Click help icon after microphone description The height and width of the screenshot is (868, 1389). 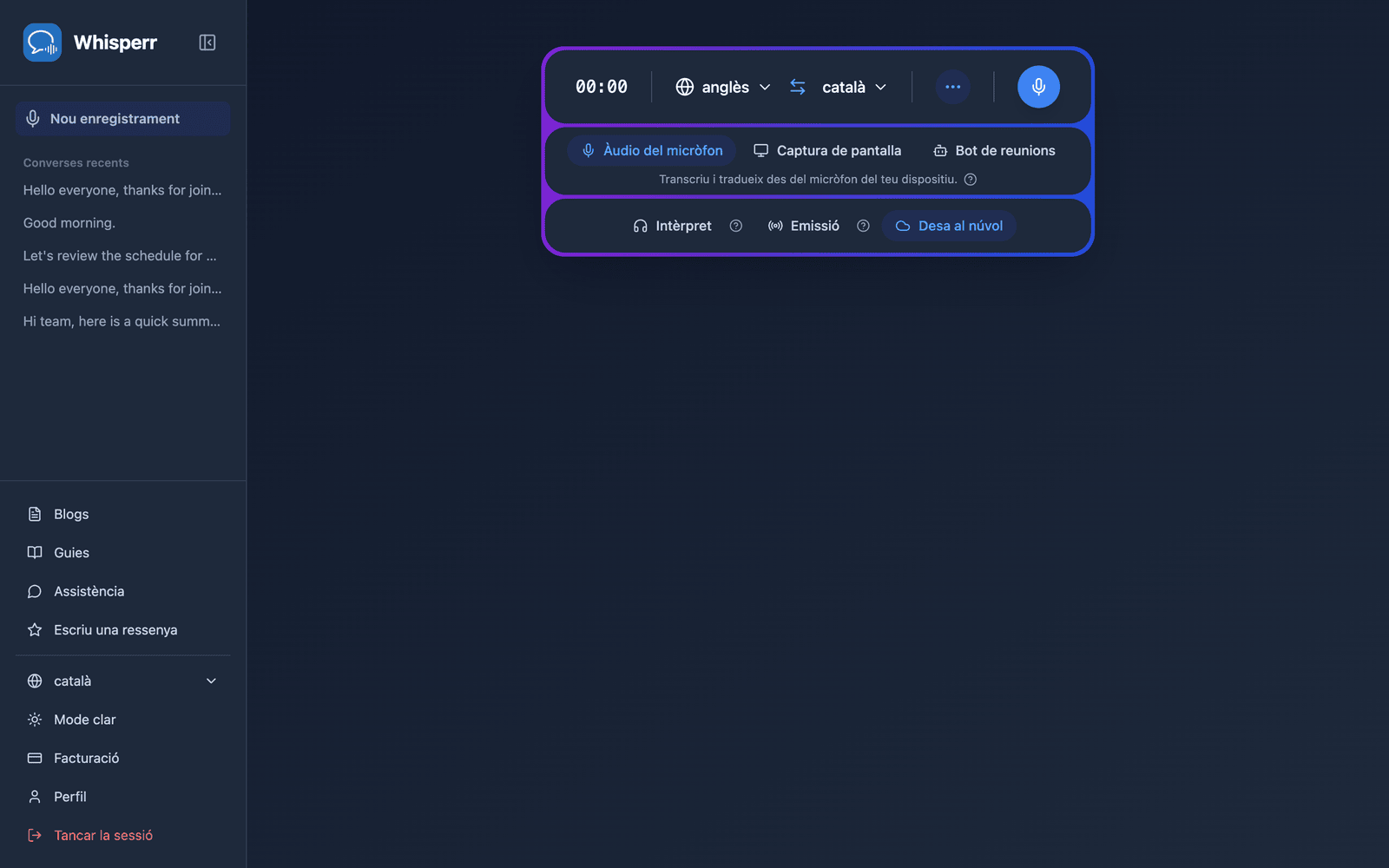pyautogui.click(x=971, y=180)
